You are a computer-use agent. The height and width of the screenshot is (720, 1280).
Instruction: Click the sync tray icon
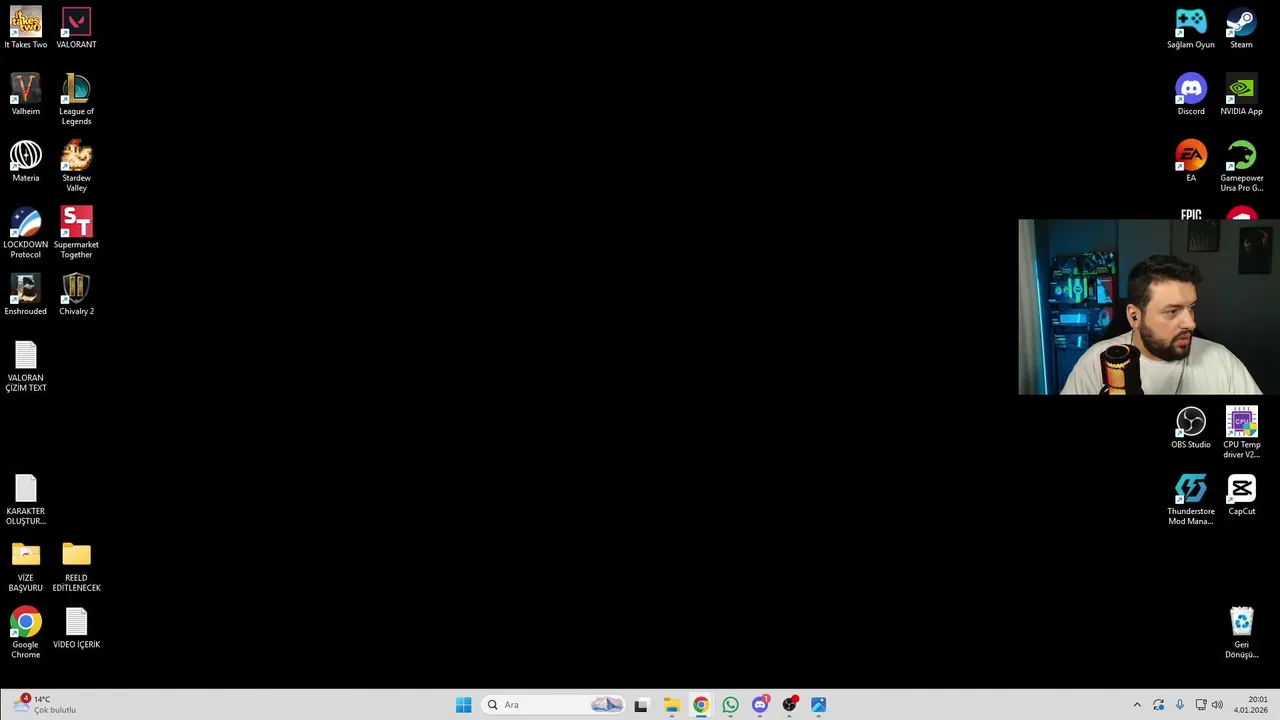pos(1158,705)
